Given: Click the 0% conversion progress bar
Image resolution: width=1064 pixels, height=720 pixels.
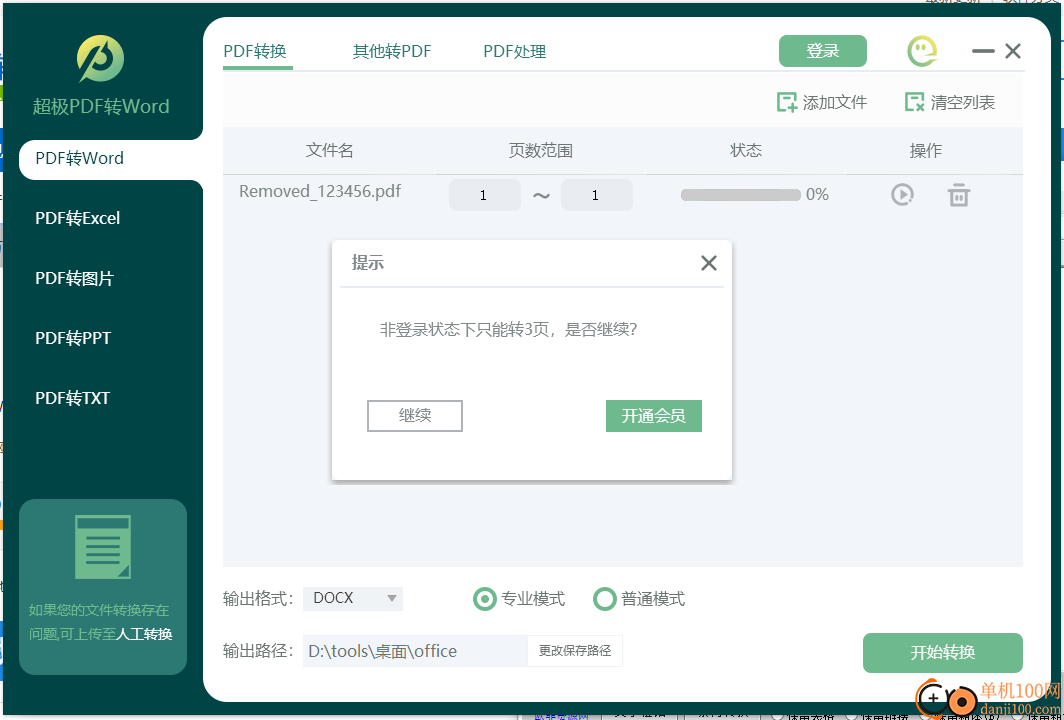Looking at the screenshot, I should click(x=740, y=195).
